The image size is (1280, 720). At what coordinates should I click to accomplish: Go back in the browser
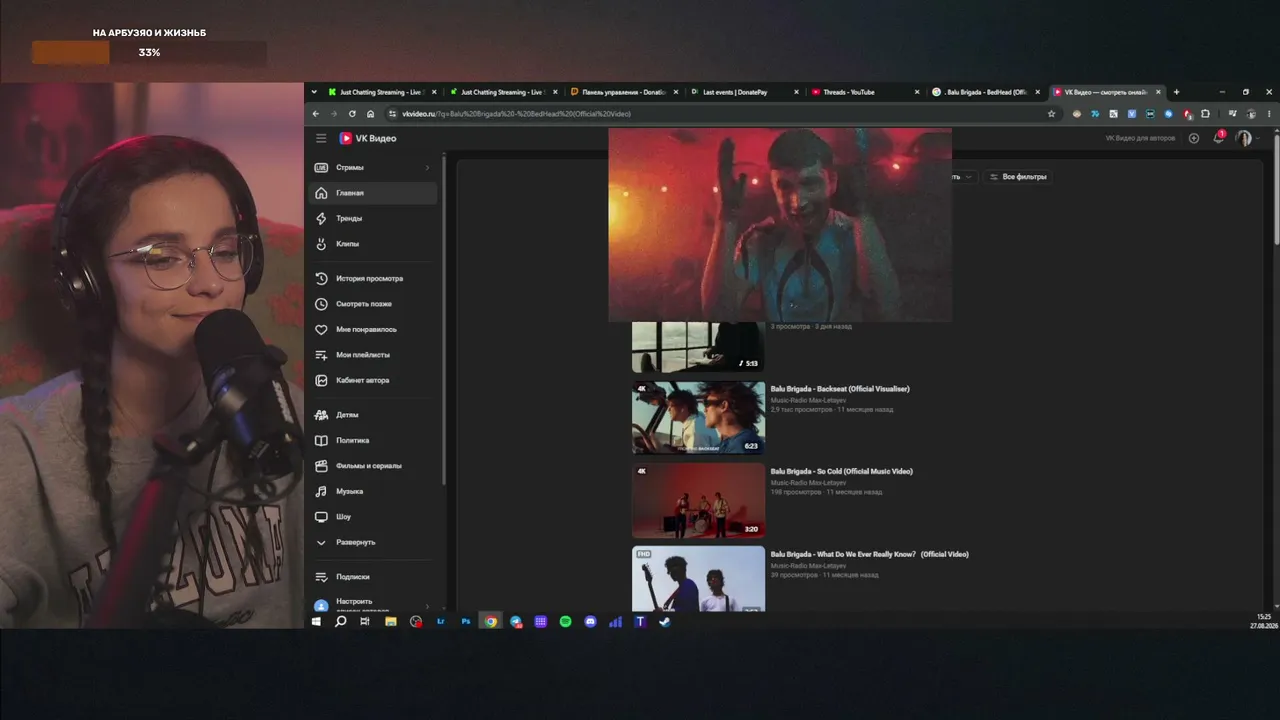pyautogui.click(x=316, y=114)
